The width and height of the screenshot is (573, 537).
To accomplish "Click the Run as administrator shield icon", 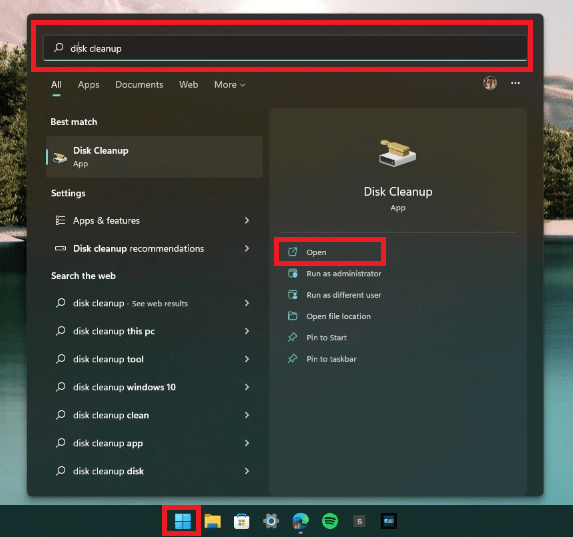I will (293, 273).
